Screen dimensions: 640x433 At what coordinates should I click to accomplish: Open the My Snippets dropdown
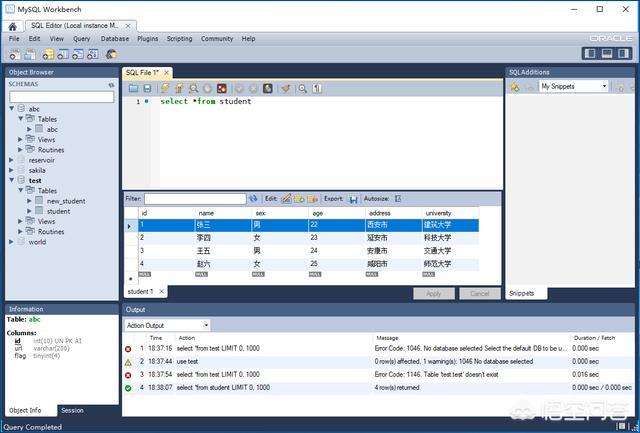coord(573,87)
